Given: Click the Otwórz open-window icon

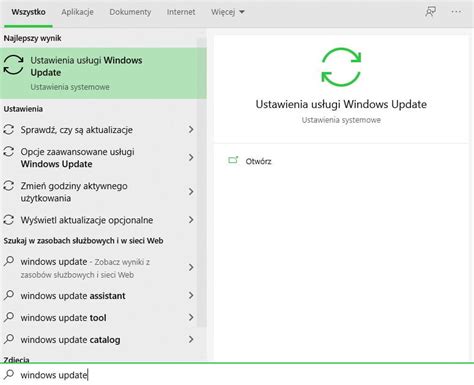Looking at the screenshot, I should [233, 160].
